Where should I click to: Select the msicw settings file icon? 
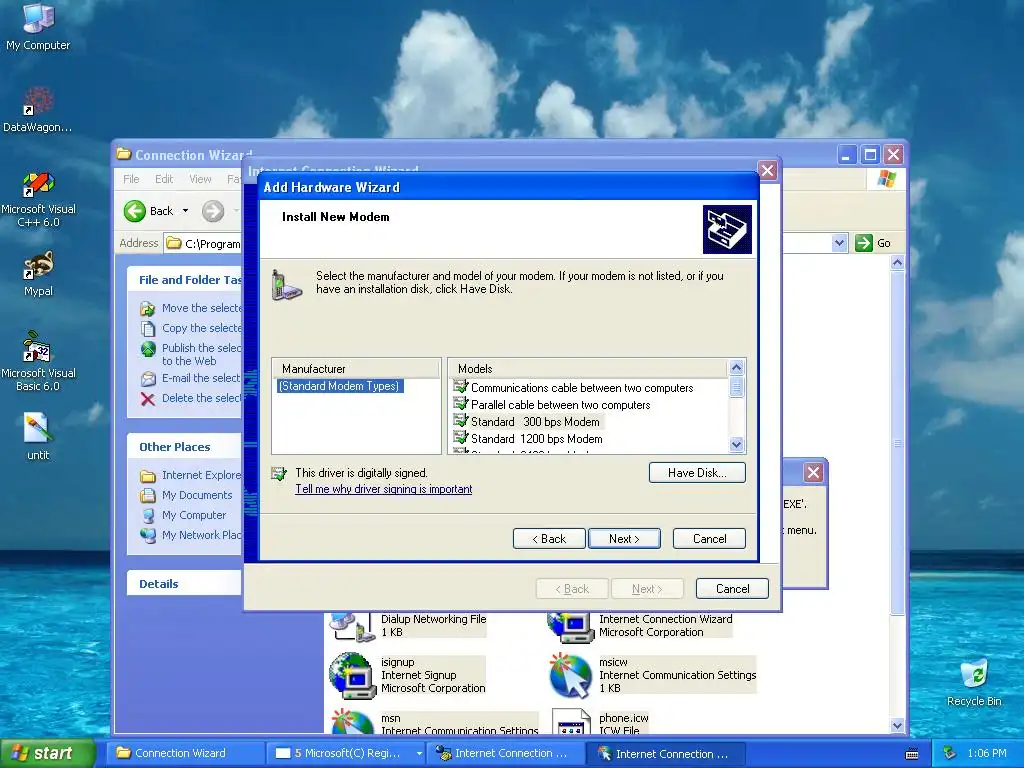point(571,676)
